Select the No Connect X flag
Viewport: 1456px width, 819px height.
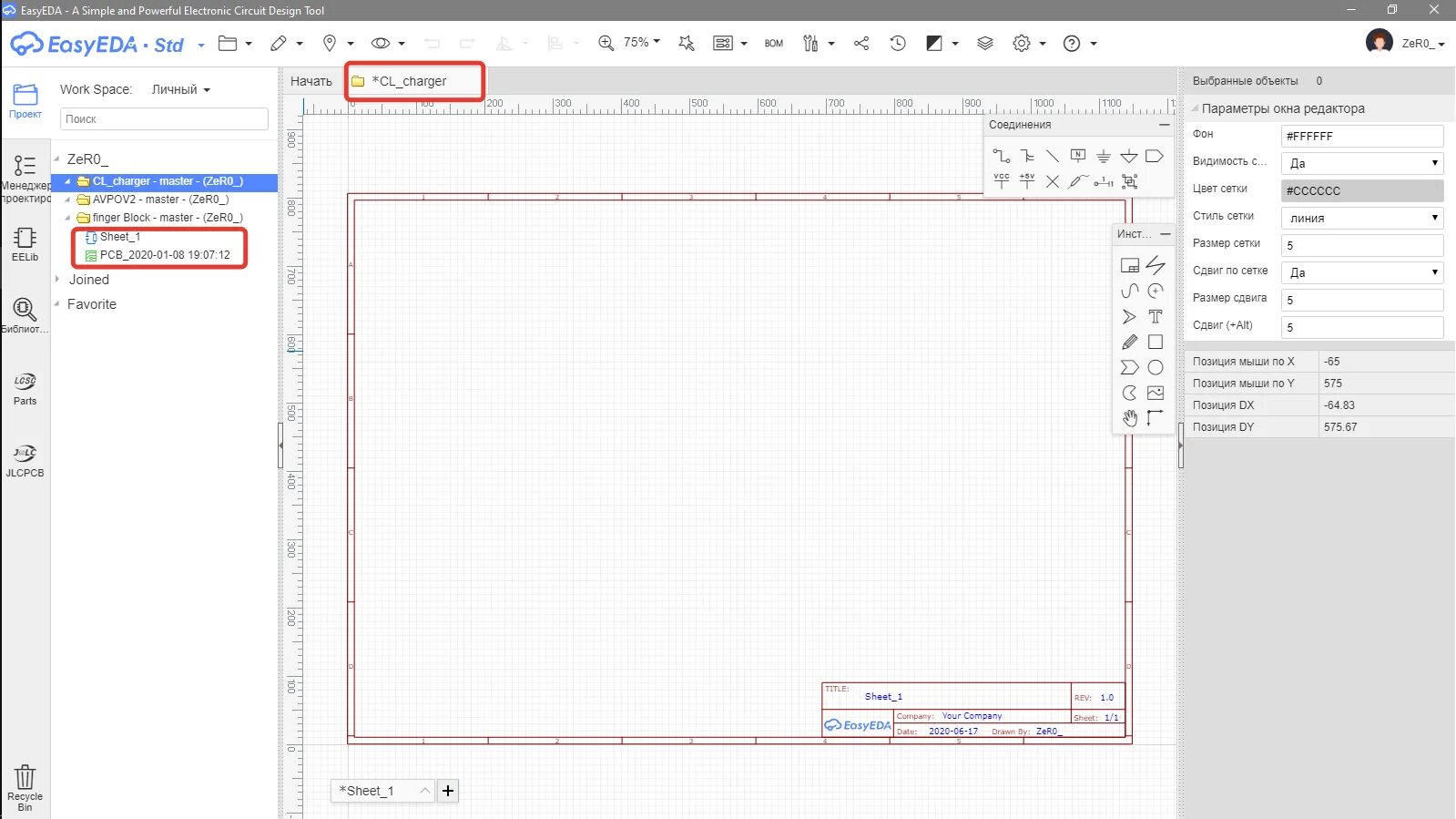1053,181
